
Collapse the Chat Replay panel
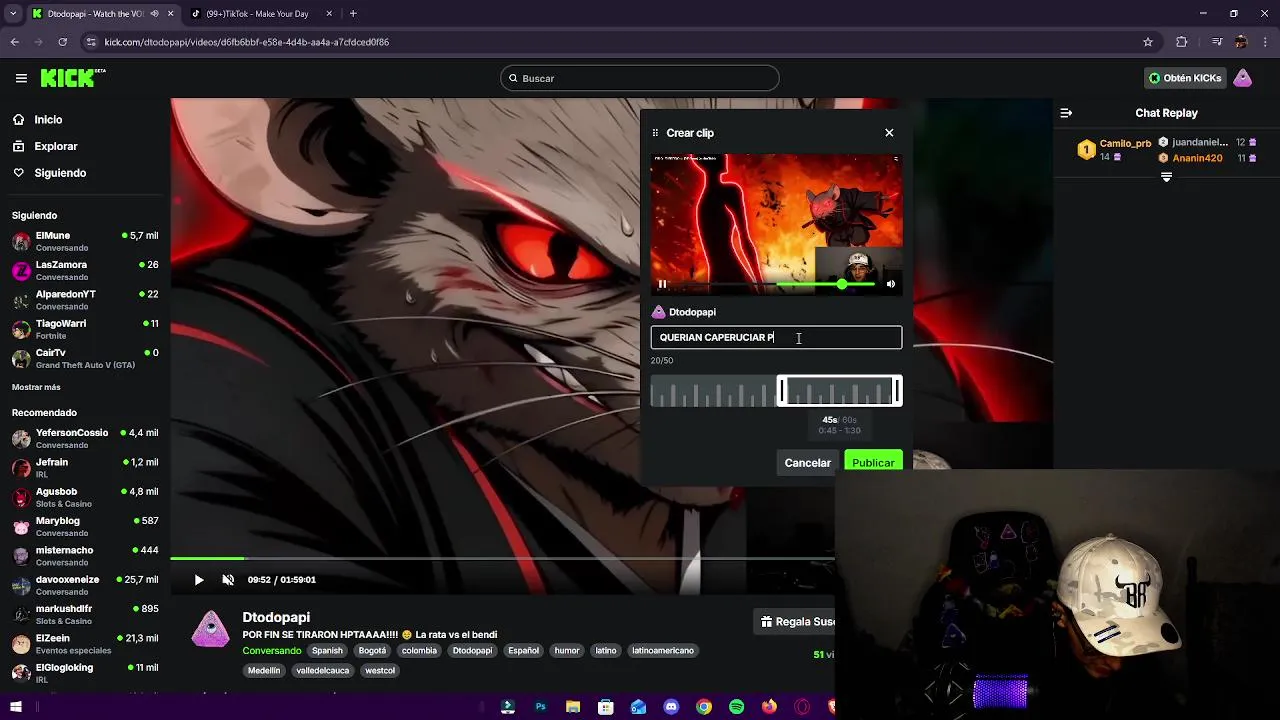[1066, 113]
